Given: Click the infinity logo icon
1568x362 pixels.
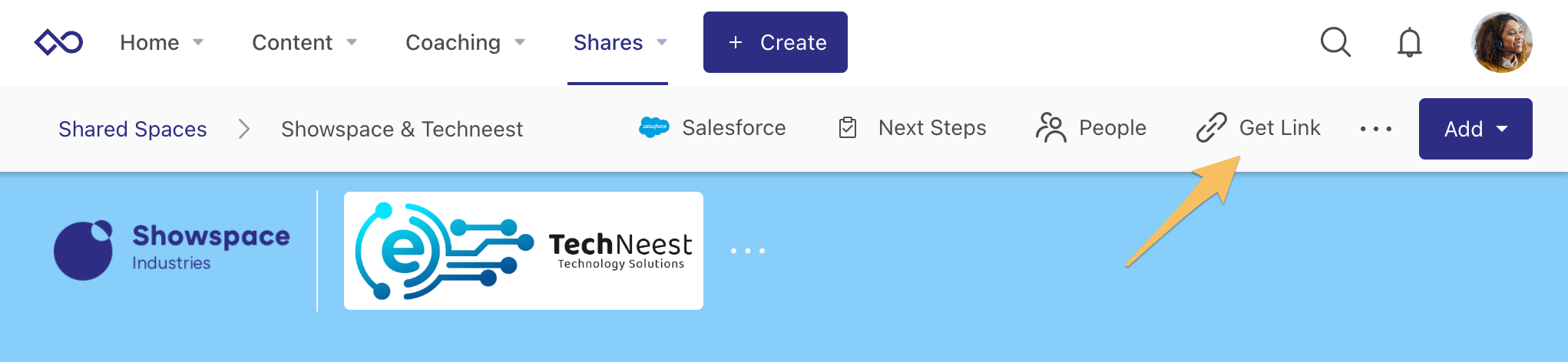Looking at the screenshot, I should pyautogui.click(x=58, y=42).
